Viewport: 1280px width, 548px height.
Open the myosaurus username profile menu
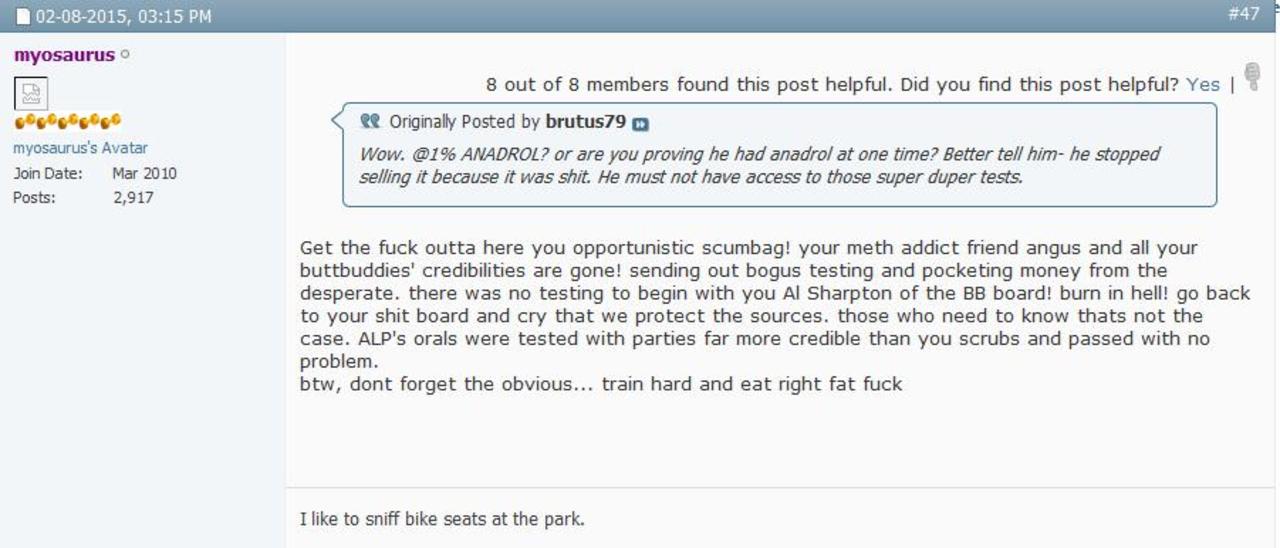64,55
